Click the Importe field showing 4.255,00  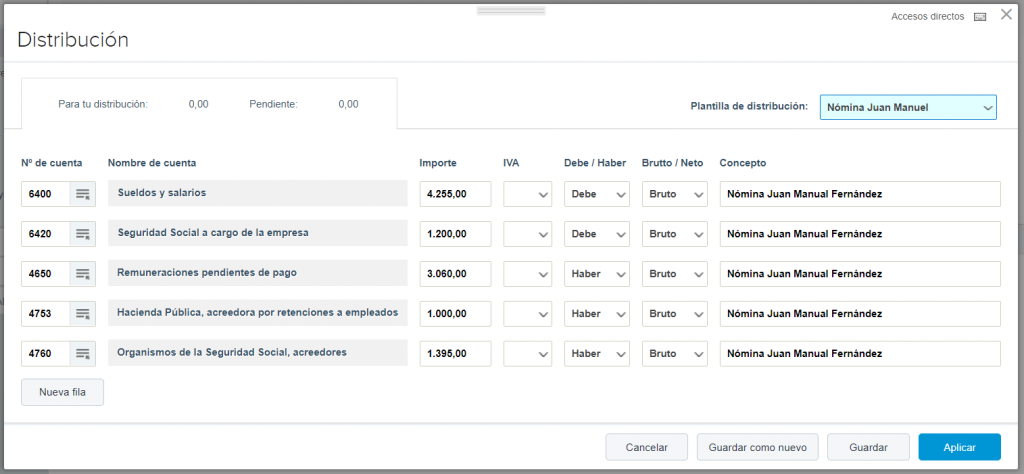coord(455,194)
